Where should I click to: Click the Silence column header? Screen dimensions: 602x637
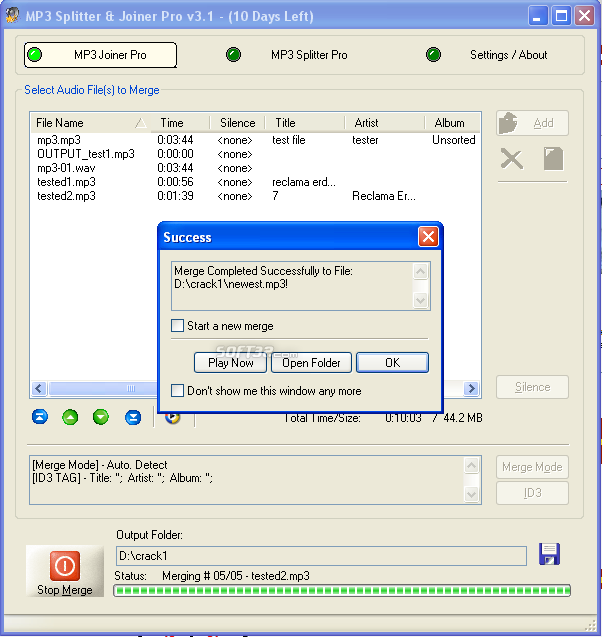point(238,123)
